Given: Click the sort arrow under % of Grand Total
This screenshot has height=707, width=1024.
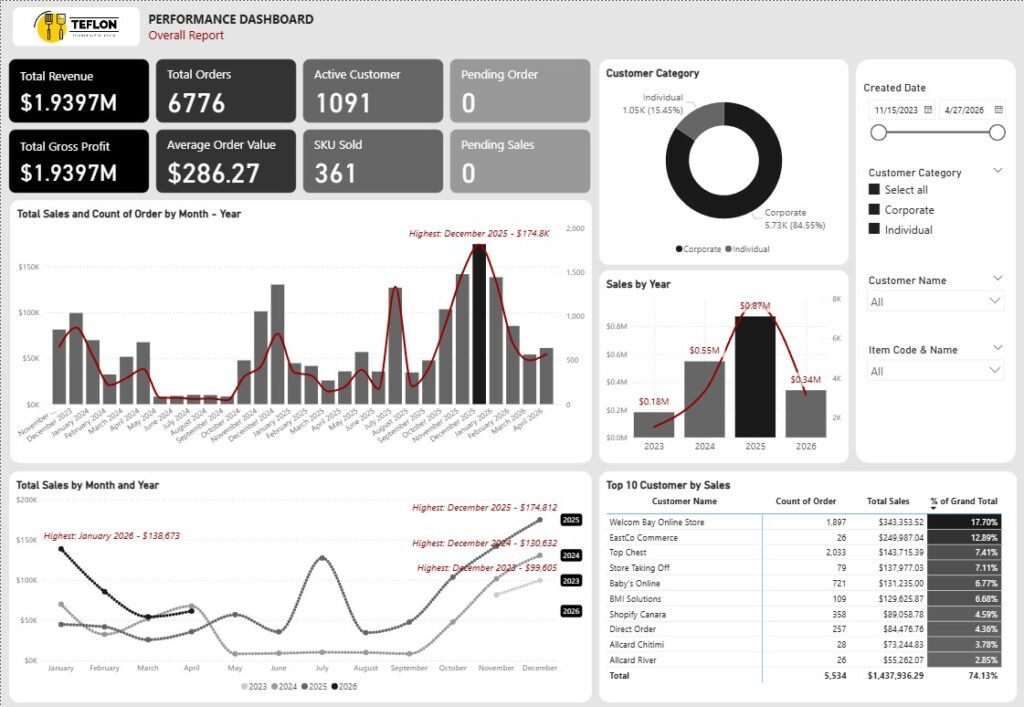Looking at the screenshot, I should click(x=933, y=509).
